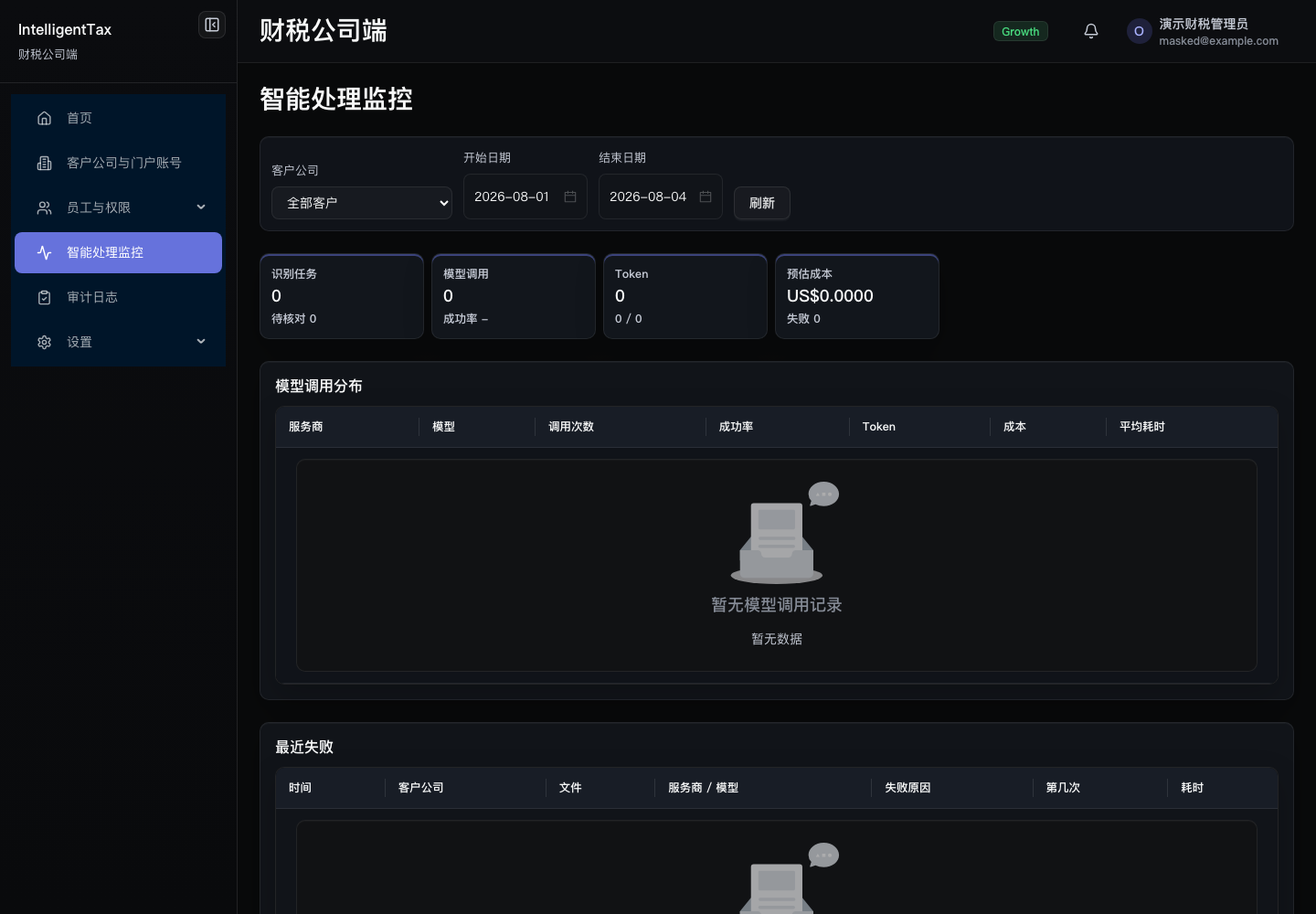The height and width of the screenshot is (914, 1316).
Task: Expand the 员工与权限 submenu chevron
Action: [201, 207]
